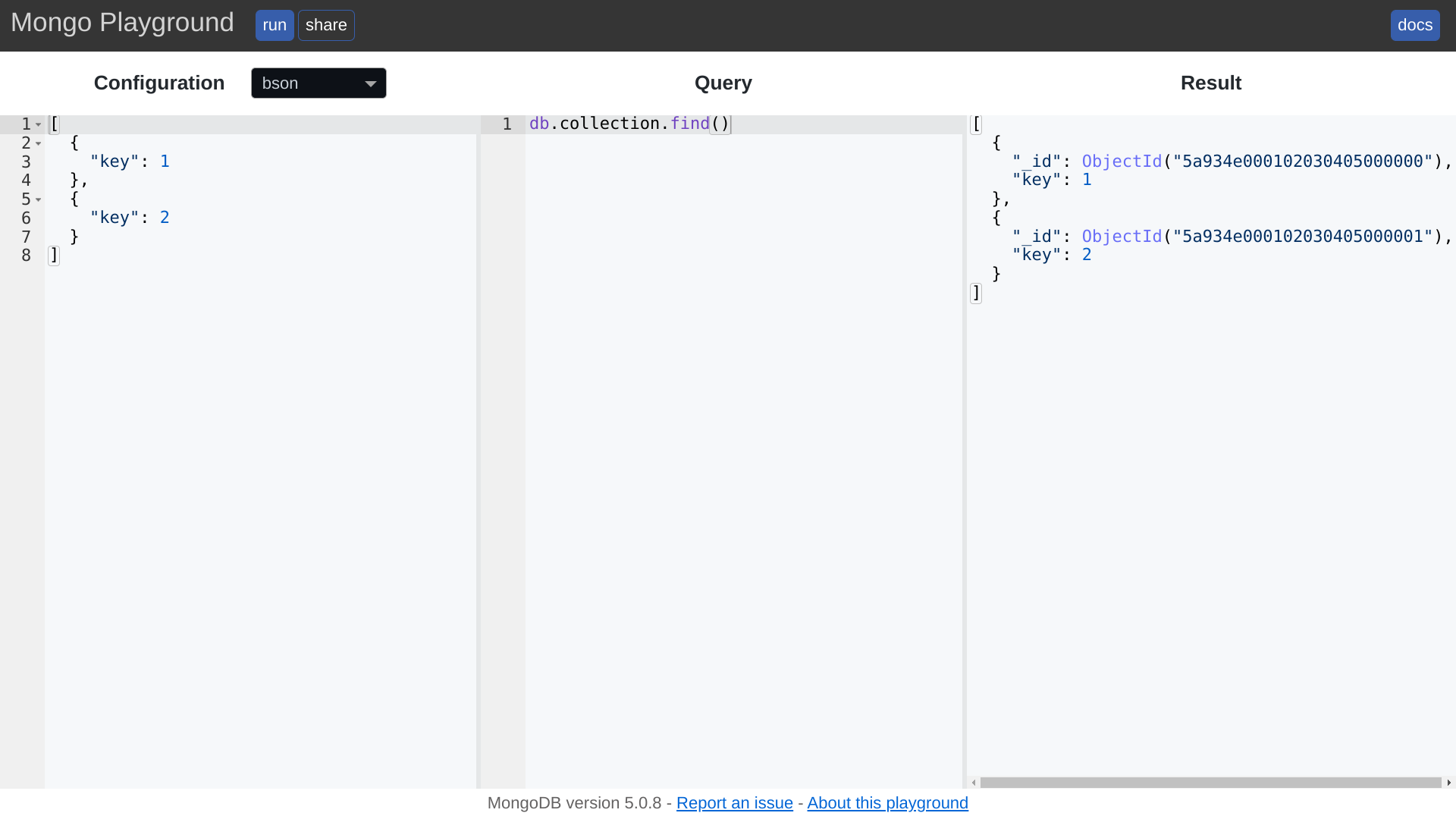1456x838 pixels.
Task: Click the share button
Action: click(326, 25)
